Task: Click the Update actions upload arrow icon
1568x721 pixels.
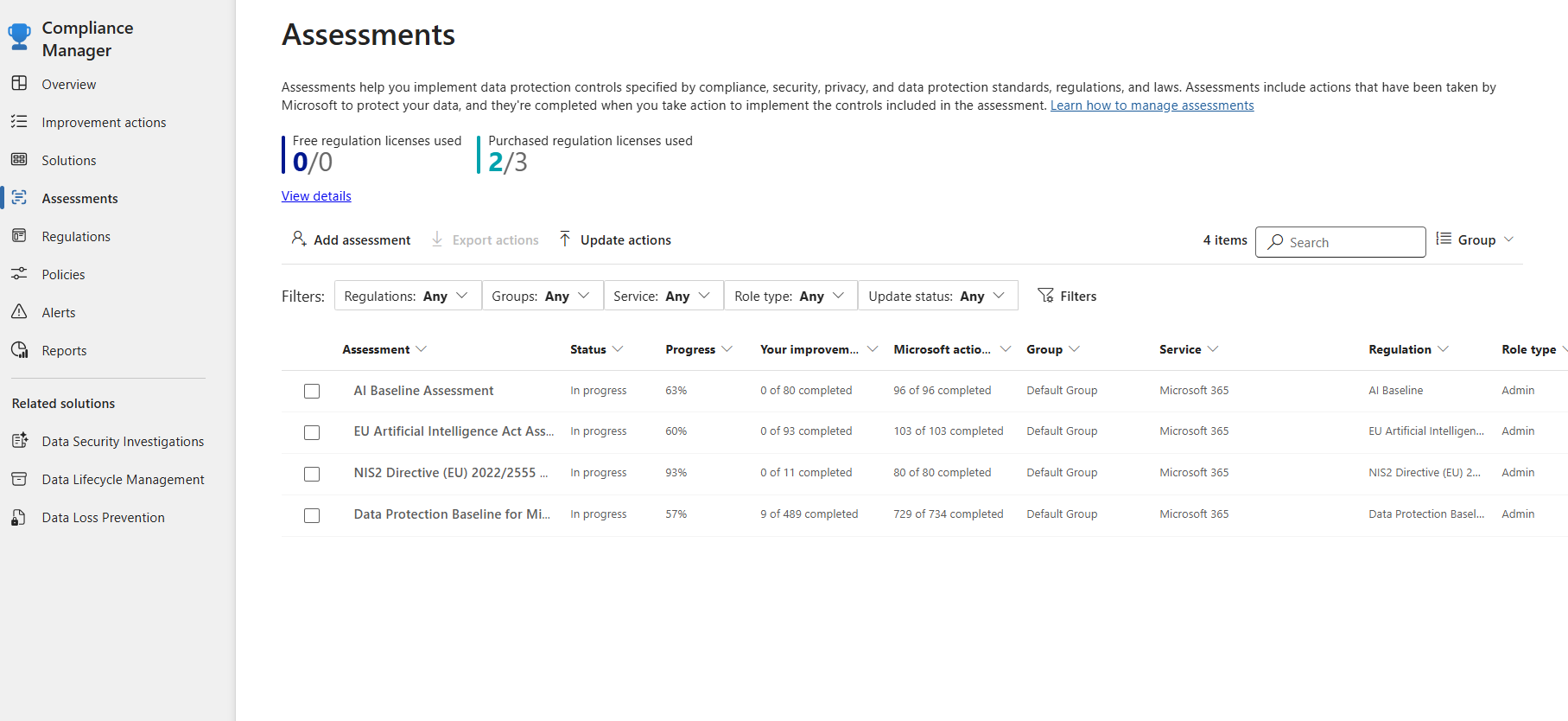Action: (x=565, y=239)
